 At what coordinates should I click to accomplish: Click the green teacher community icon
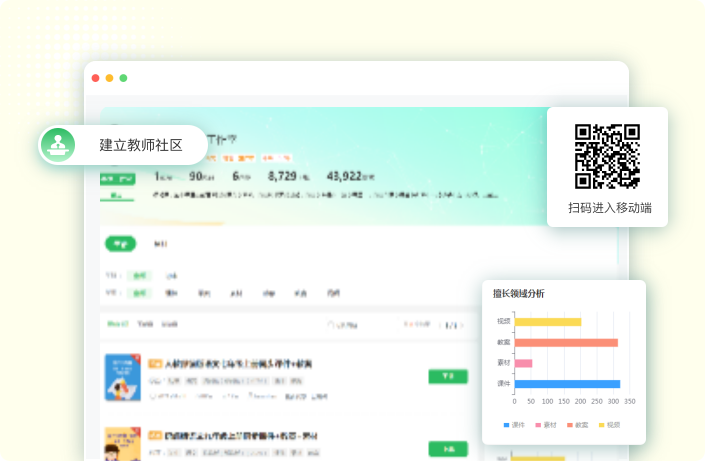58,145
